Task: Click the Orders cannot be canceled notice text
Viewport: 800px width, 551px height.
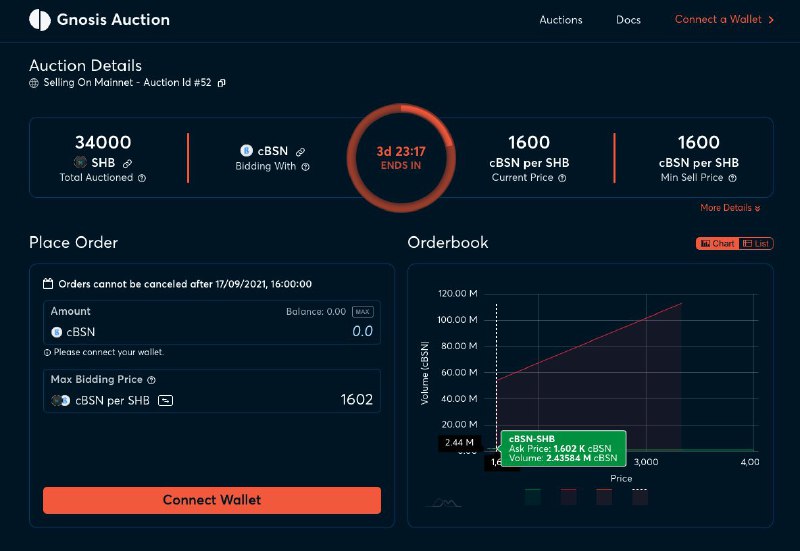Action: 185,284
